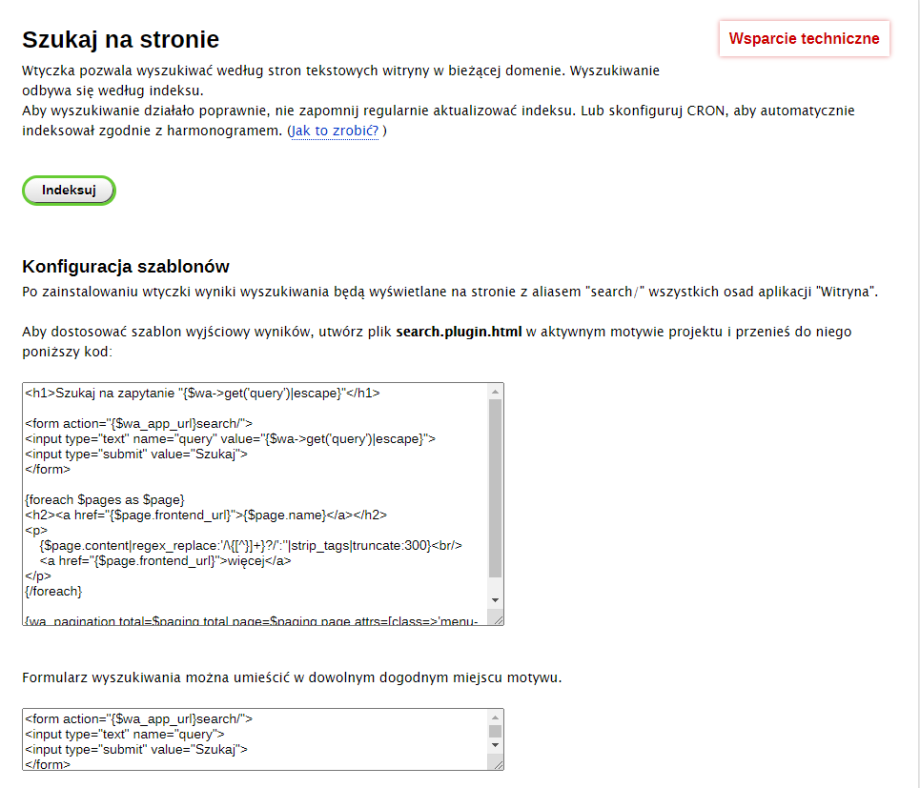Follow the 'Jak to zrobić?' link

334,131
